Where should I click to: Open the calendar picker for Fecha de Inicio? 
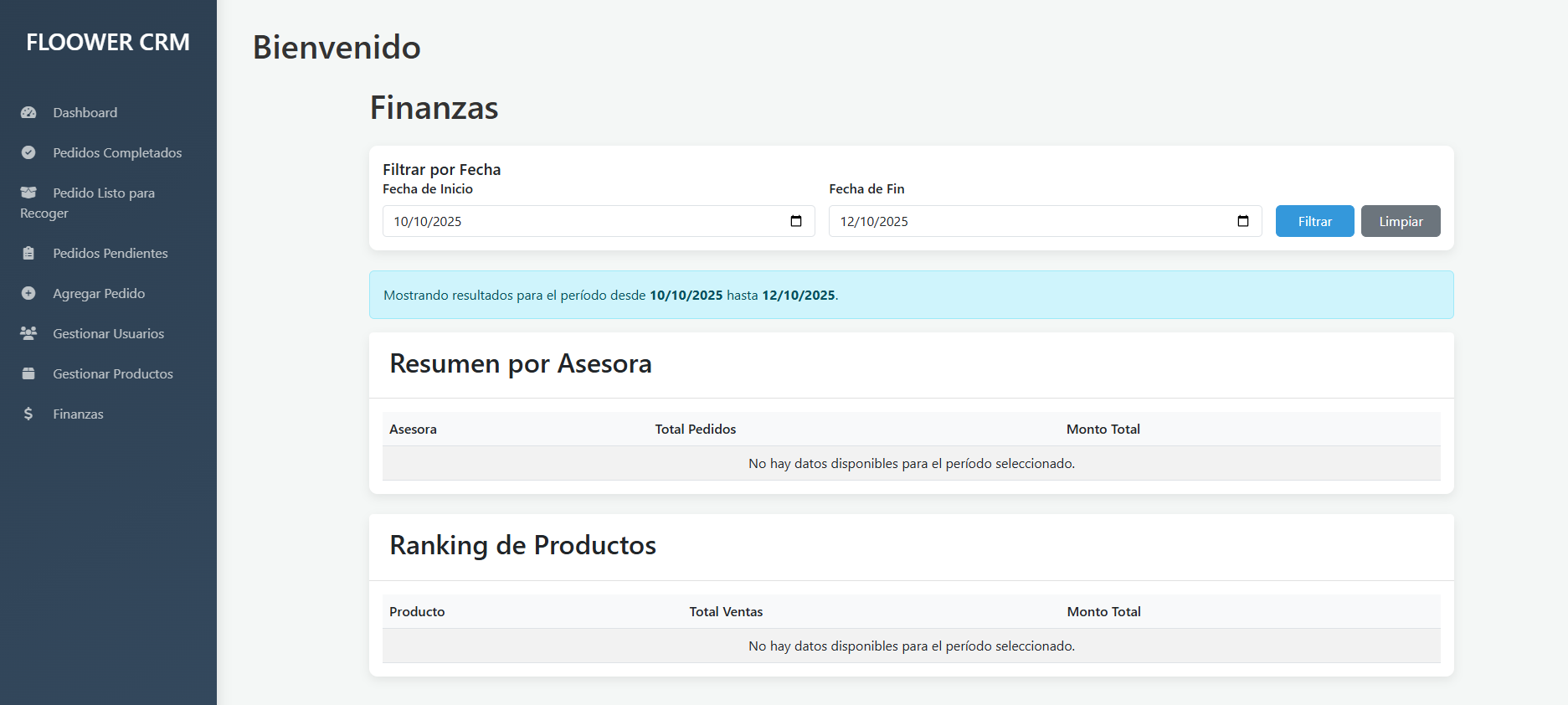click(x=796, y=221)
